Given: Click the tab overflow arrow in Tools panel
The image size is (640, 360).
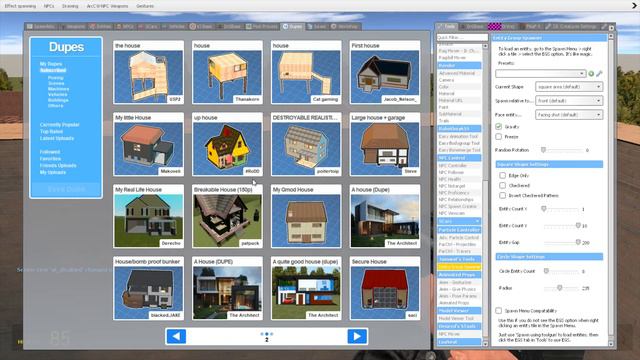Looking at the screenshot, I should (611, 28).
